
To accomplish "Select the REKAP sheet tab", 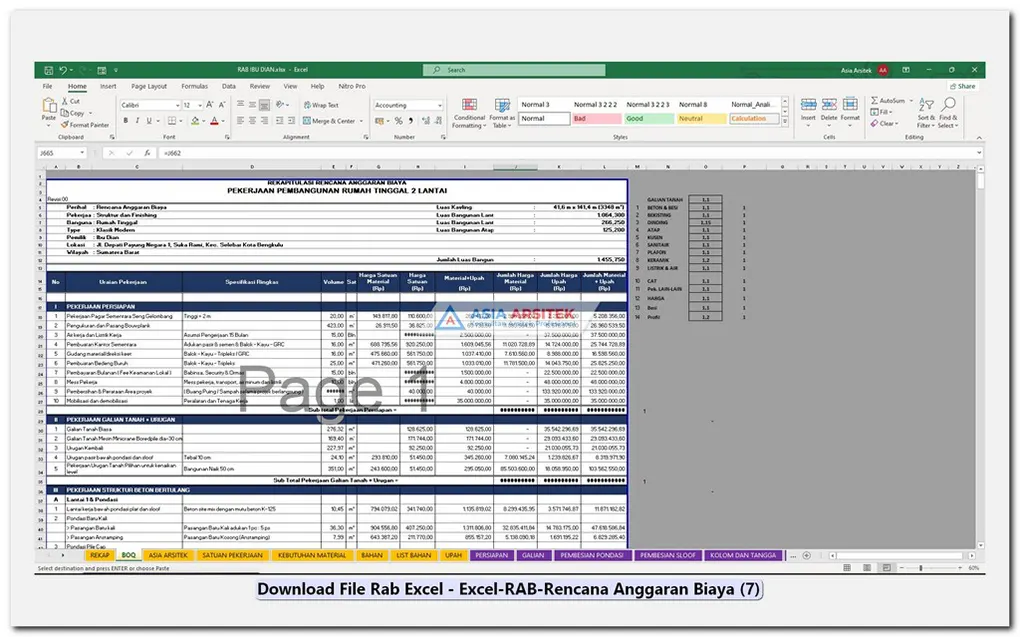I will point(100,556).
